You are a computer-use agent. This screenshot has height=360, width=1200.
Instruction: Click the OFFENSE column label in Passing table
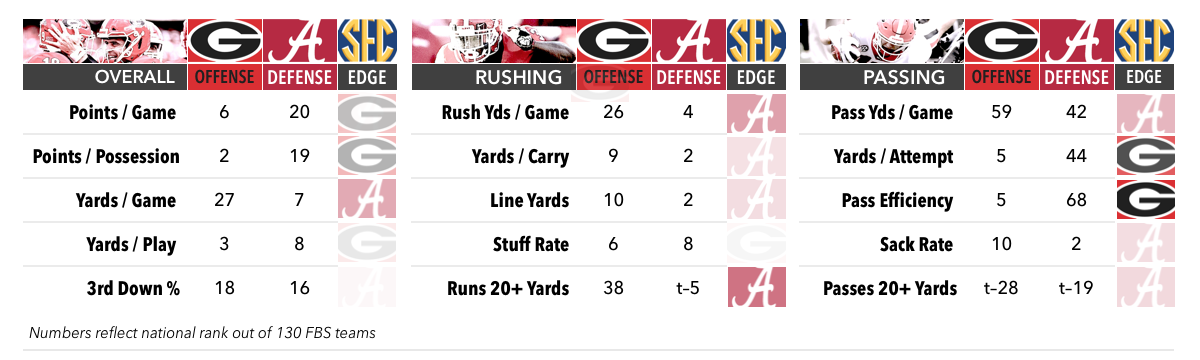[1003, 77]
